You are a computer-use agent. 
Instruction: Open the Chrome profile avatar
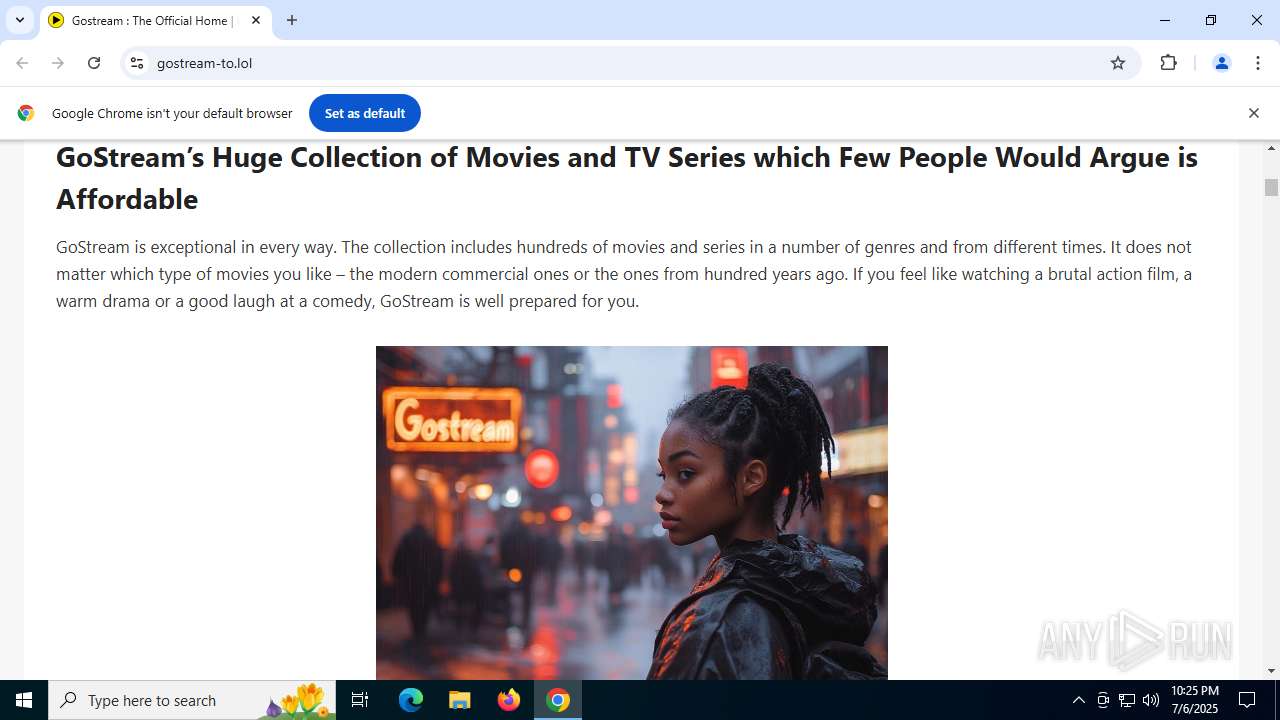pyautogui.click(x=1221, y=63)
